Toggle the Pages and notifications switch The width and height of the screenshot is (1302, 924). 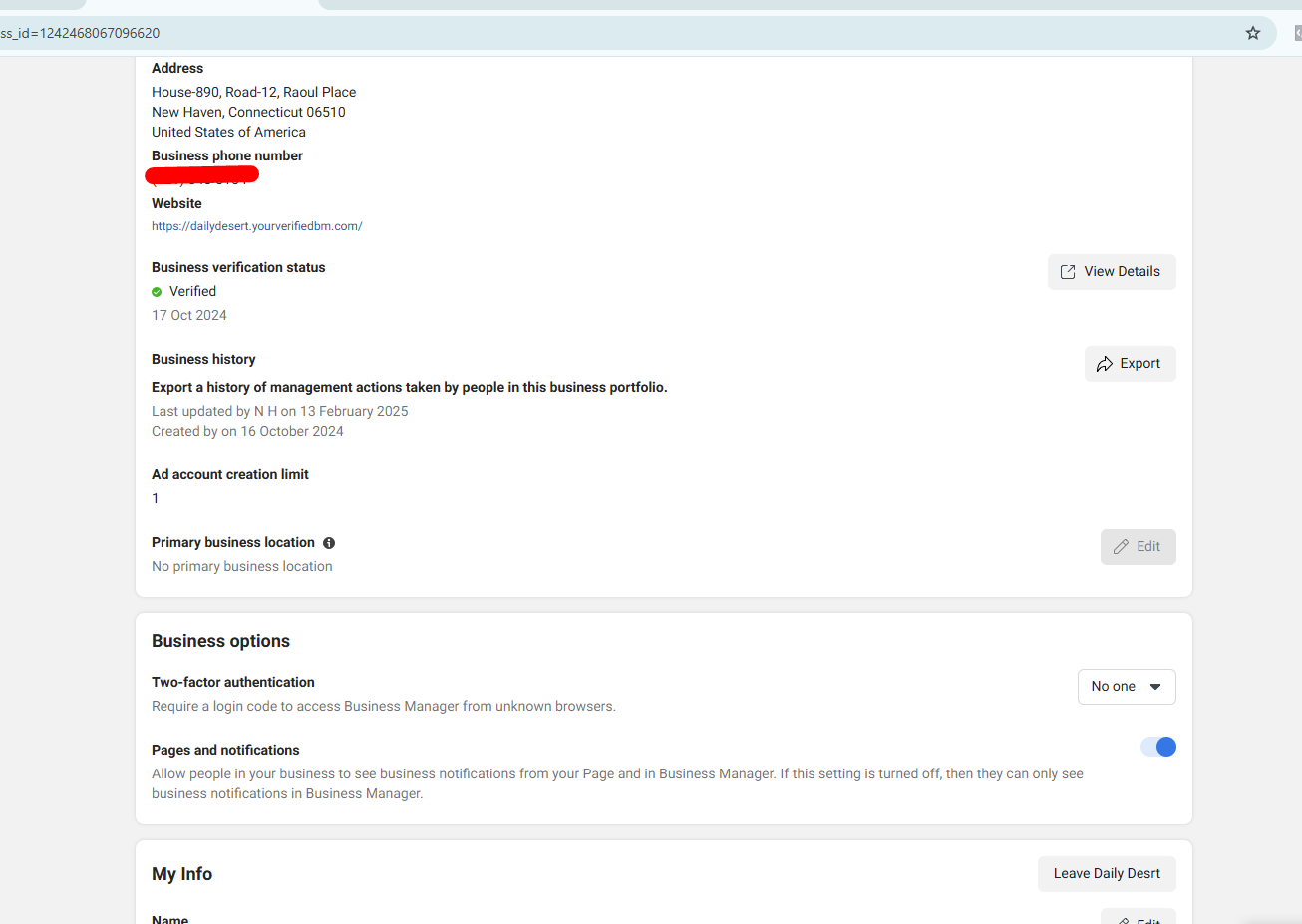pyautogui.click(x=1157, y=747)
